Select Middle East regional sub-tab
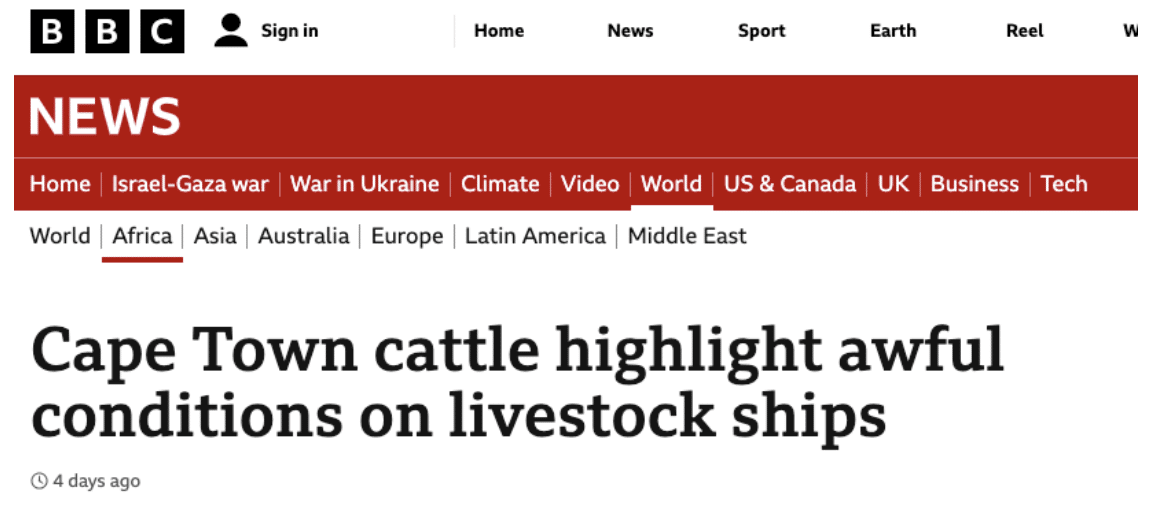This screenshot has height=518, width=1174. [x=687, y=236]
